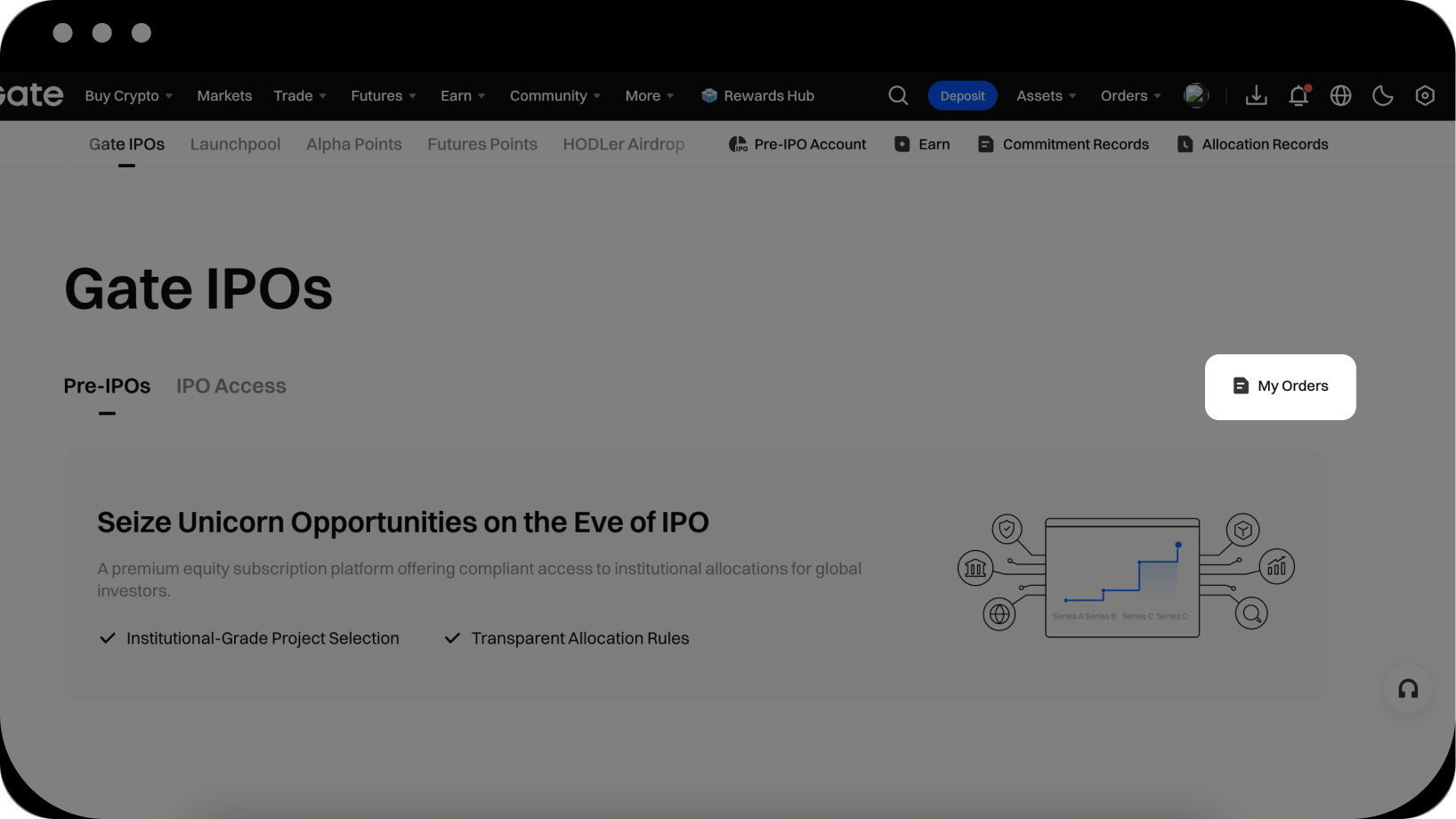Open the notifications bell icon
This screenshot has width=1456, height=819.
click(1298, 95)
